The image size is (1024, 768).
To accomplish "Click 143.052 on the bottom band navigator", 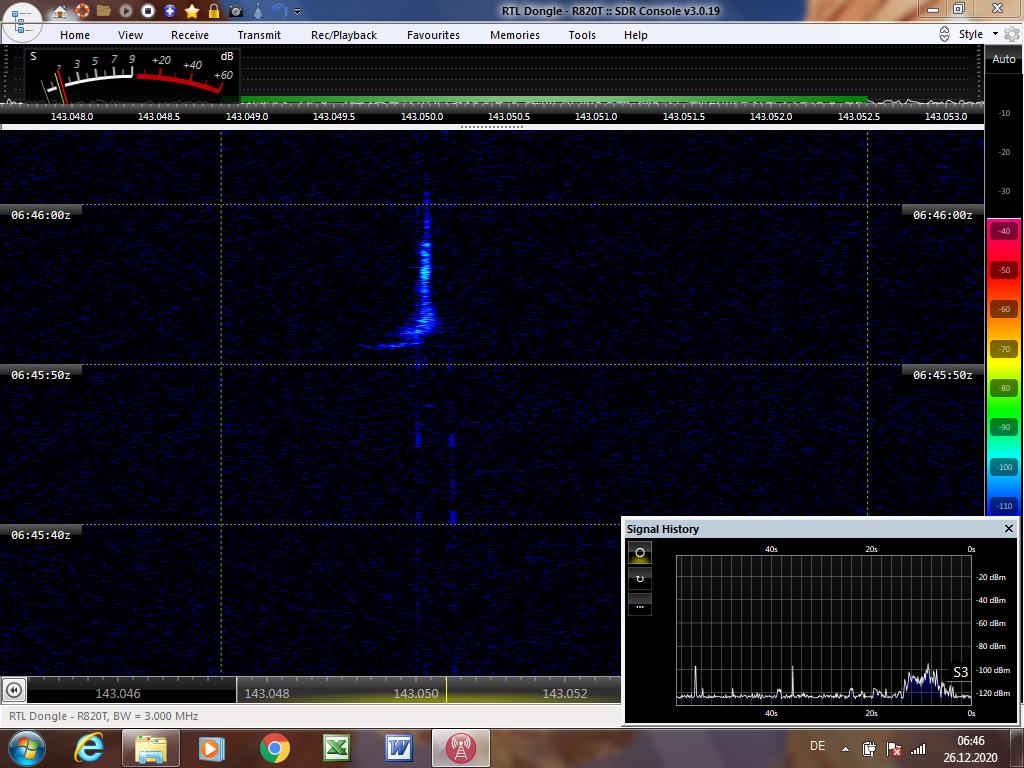I will (x=565, y=694).
